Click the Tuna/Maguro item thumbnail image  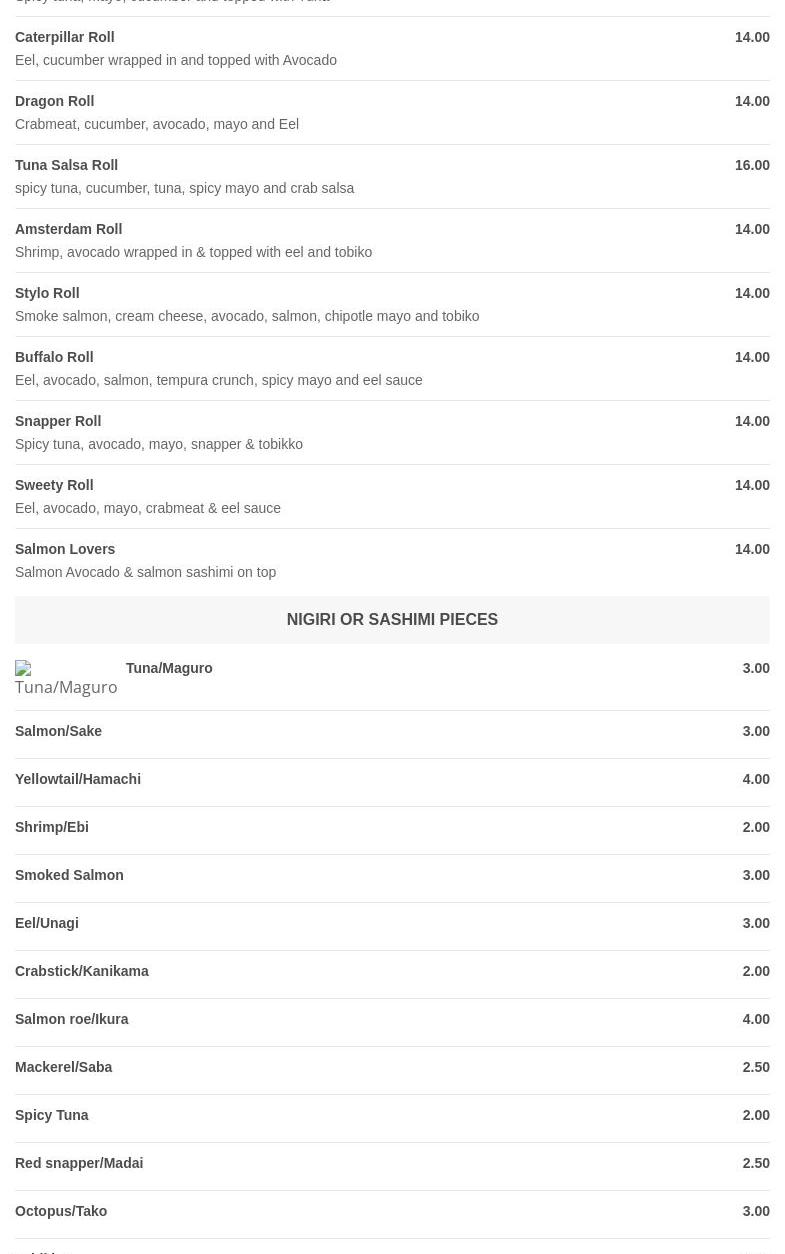tap(66, 678)
